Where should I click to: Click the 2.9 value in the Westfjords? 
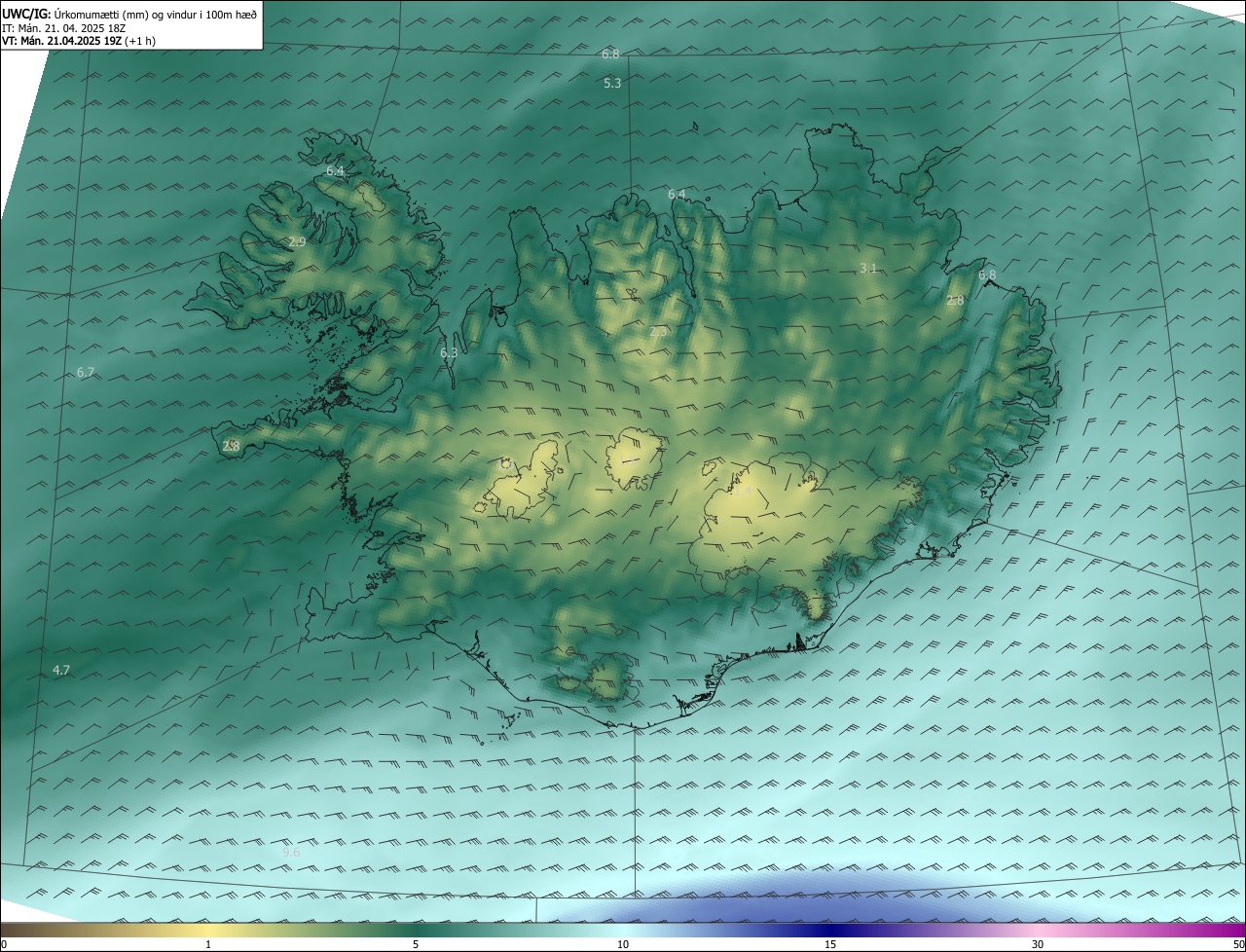pyautogui.click(x=298, y=241)
